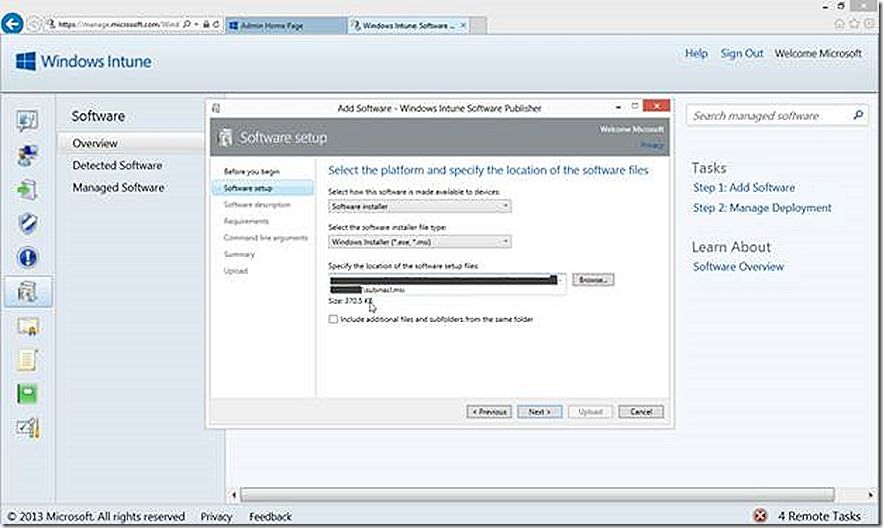
Task: Select Overview in Software menu
Action: (95, 143)
